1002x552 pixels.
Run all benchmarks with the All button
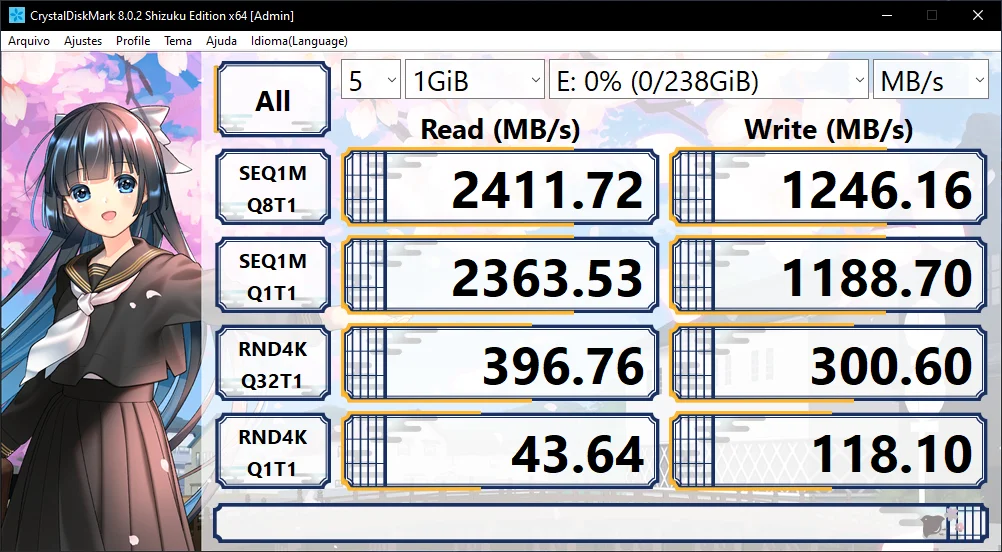click(273, 100)
